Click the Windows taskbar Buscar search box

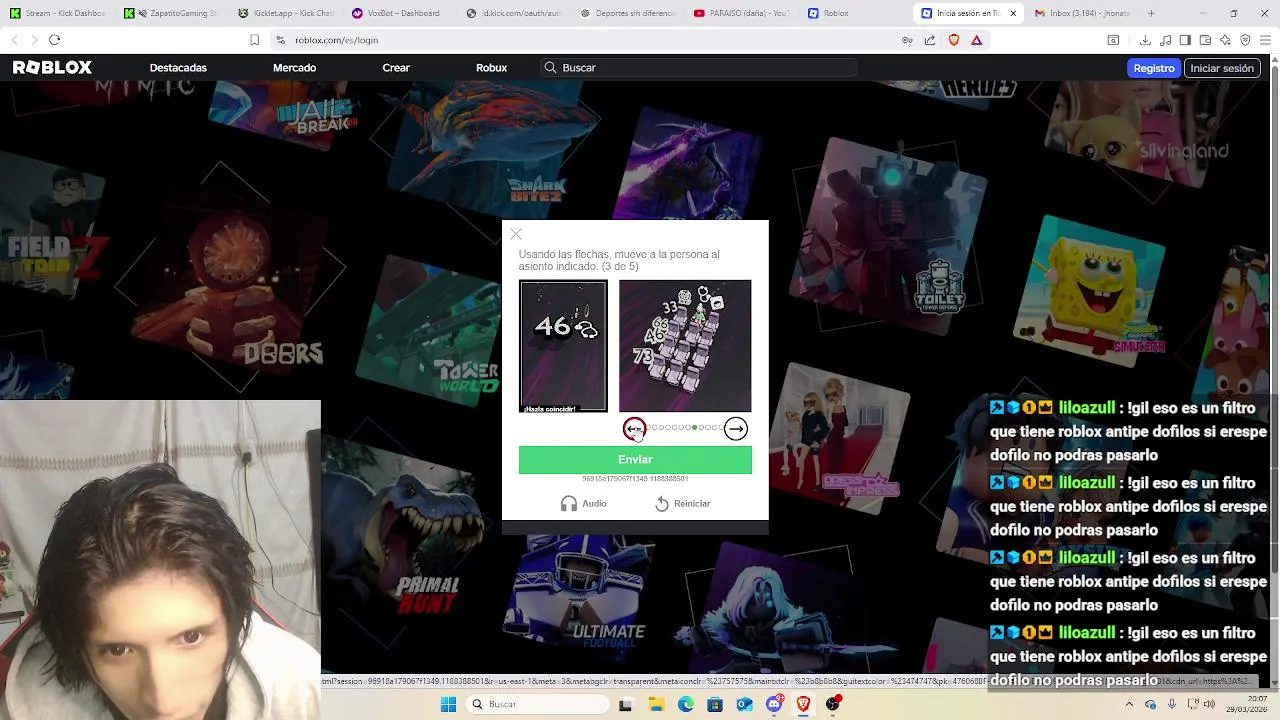tap(540, 704)
